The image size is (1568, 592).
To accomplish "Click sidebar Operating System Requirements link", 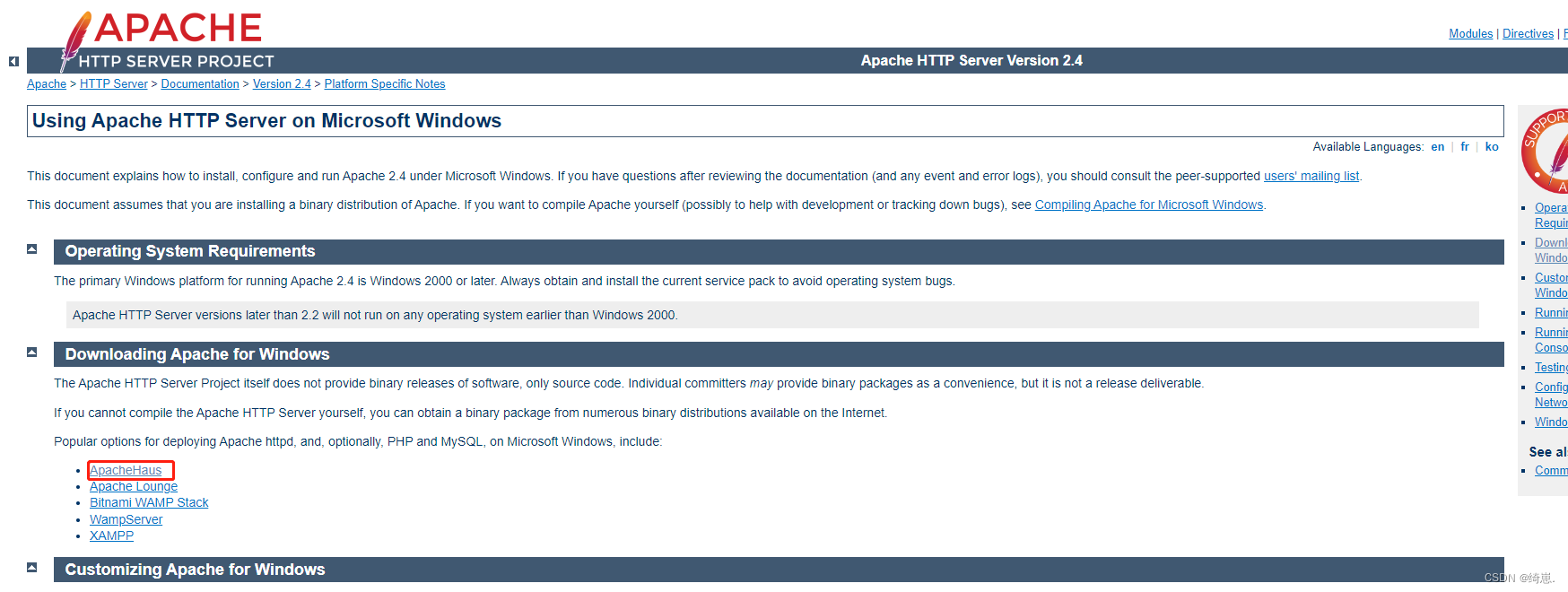I will 1551,215.
